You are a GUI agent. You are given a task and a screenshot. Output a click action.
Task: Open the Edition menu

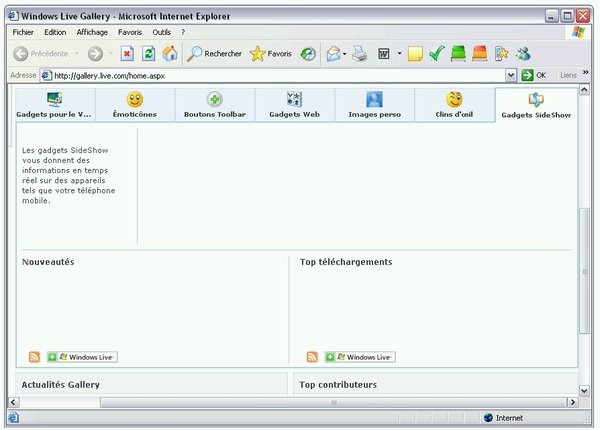55,33
